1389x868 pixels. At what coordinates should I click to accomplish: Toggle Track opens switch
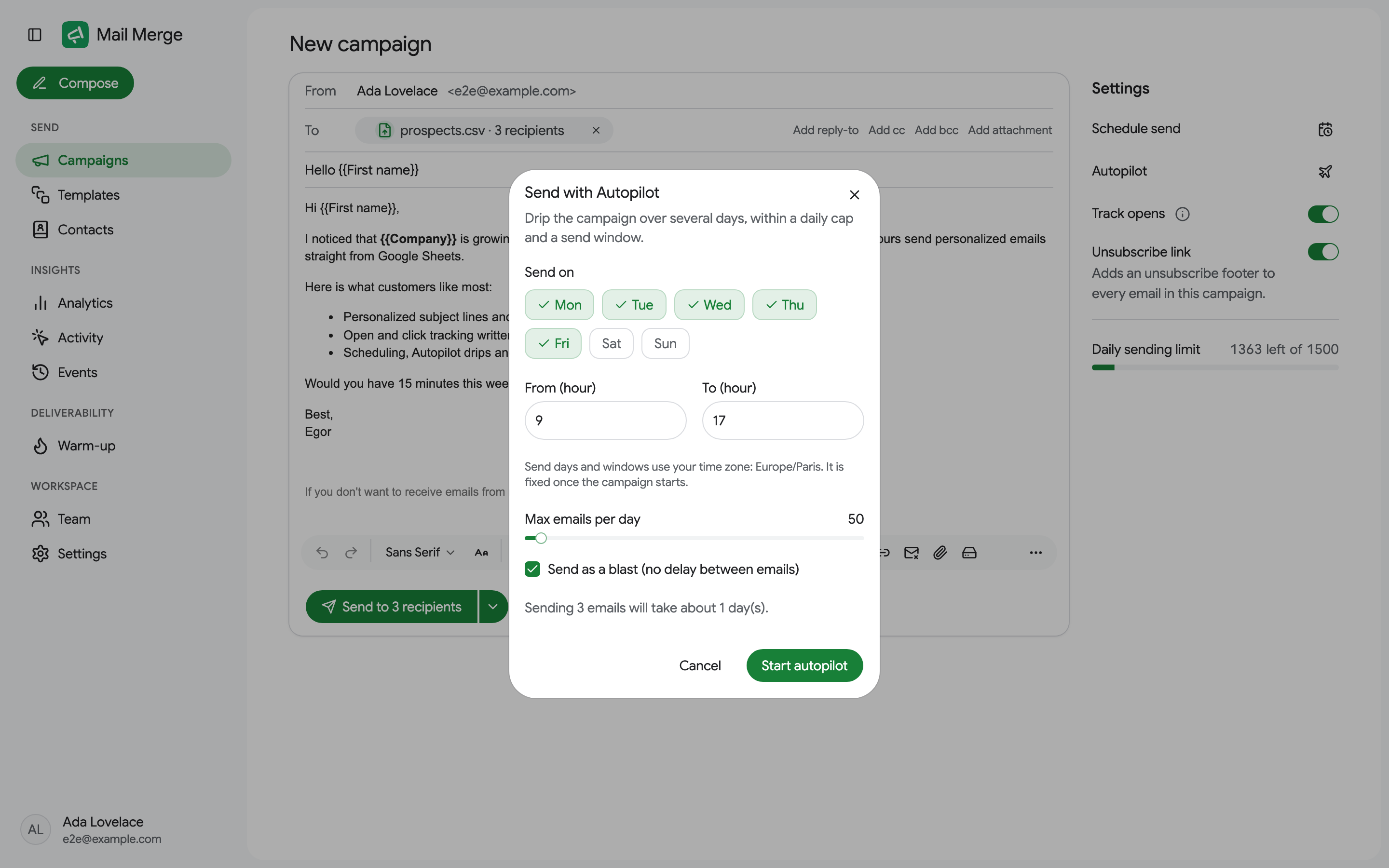click(x=1323, y=214)
